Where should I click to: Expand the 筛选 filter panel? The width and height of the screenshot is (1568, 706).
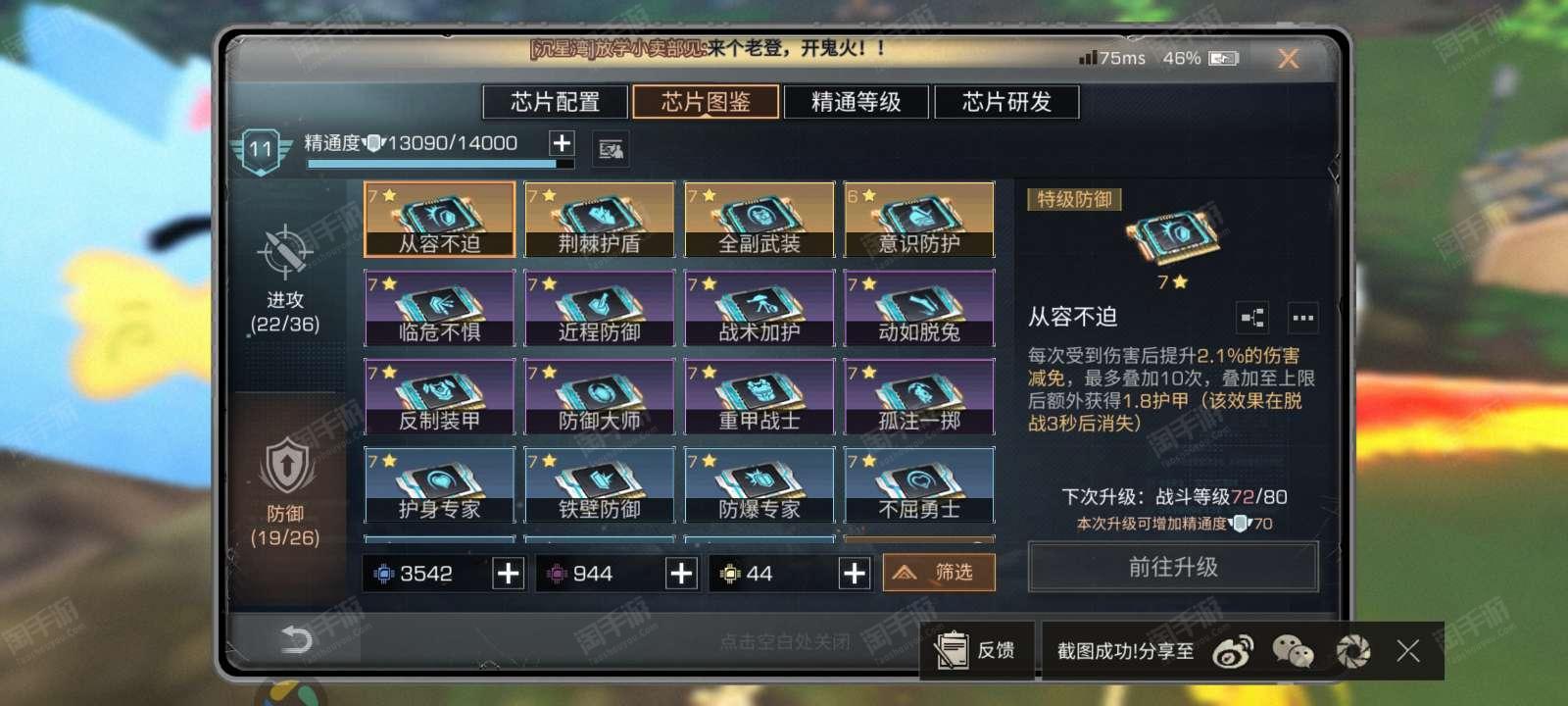pos(939,573)
